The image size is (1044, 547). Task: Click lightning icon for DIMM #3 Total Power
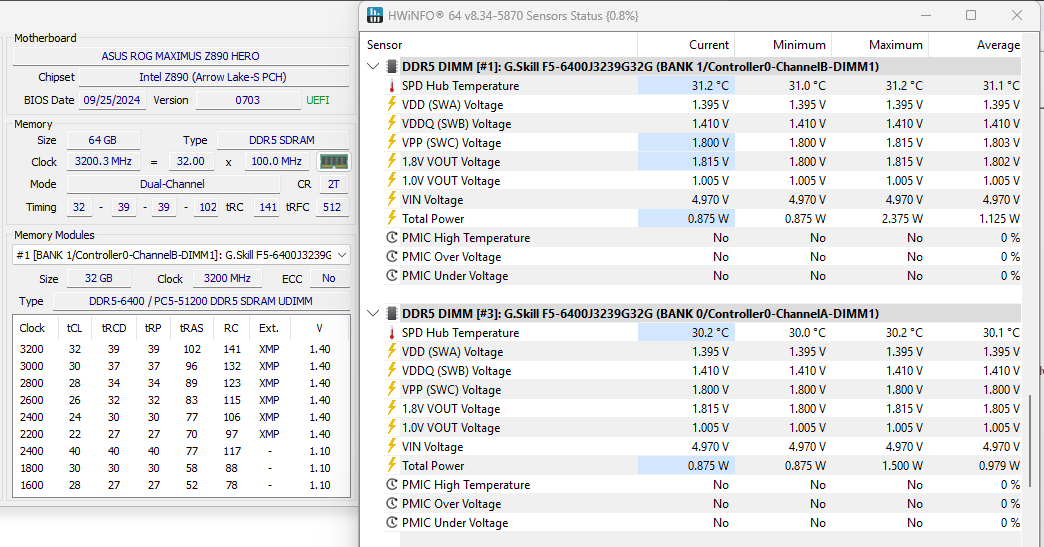point(392,466)
